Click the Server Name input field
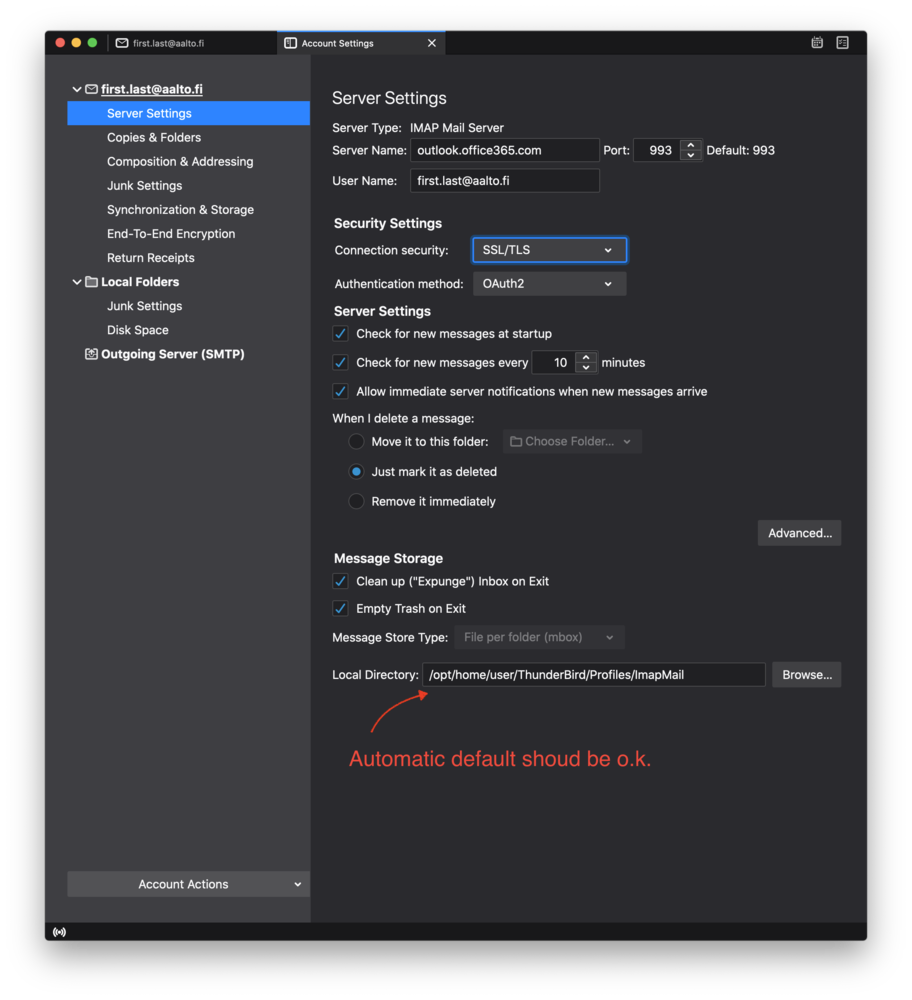Image resolution: width=912 pixels, height=1000 pixels. (504, 151)
